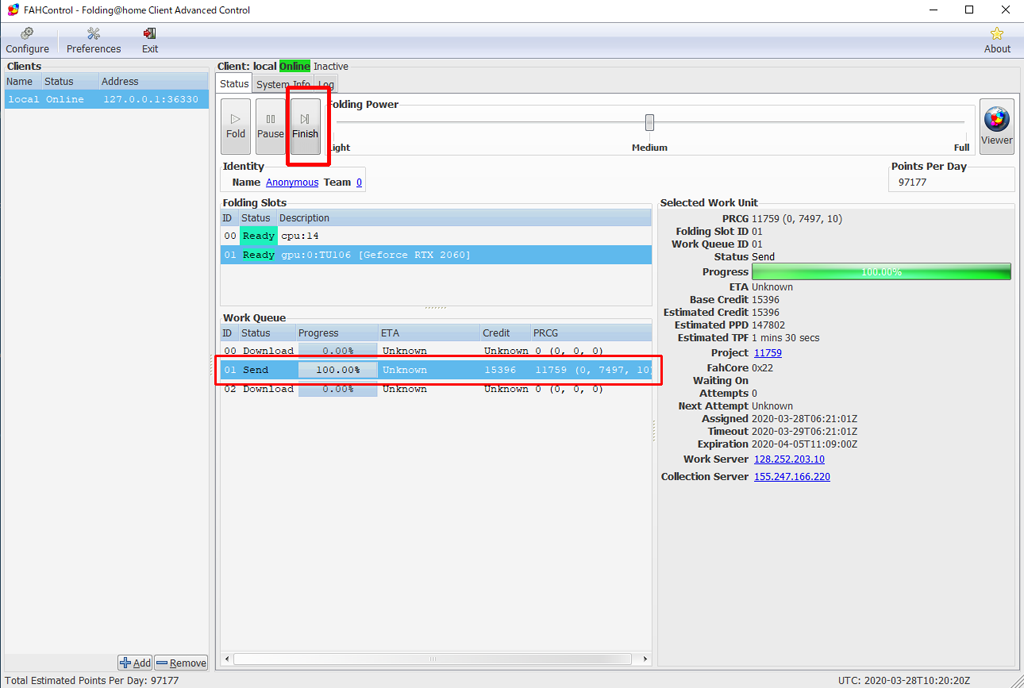Image resolution: width=1024 pixels, height=688 pixels.
Task: Click the Exit toolbar icon
Action: (x=149, y=41)
